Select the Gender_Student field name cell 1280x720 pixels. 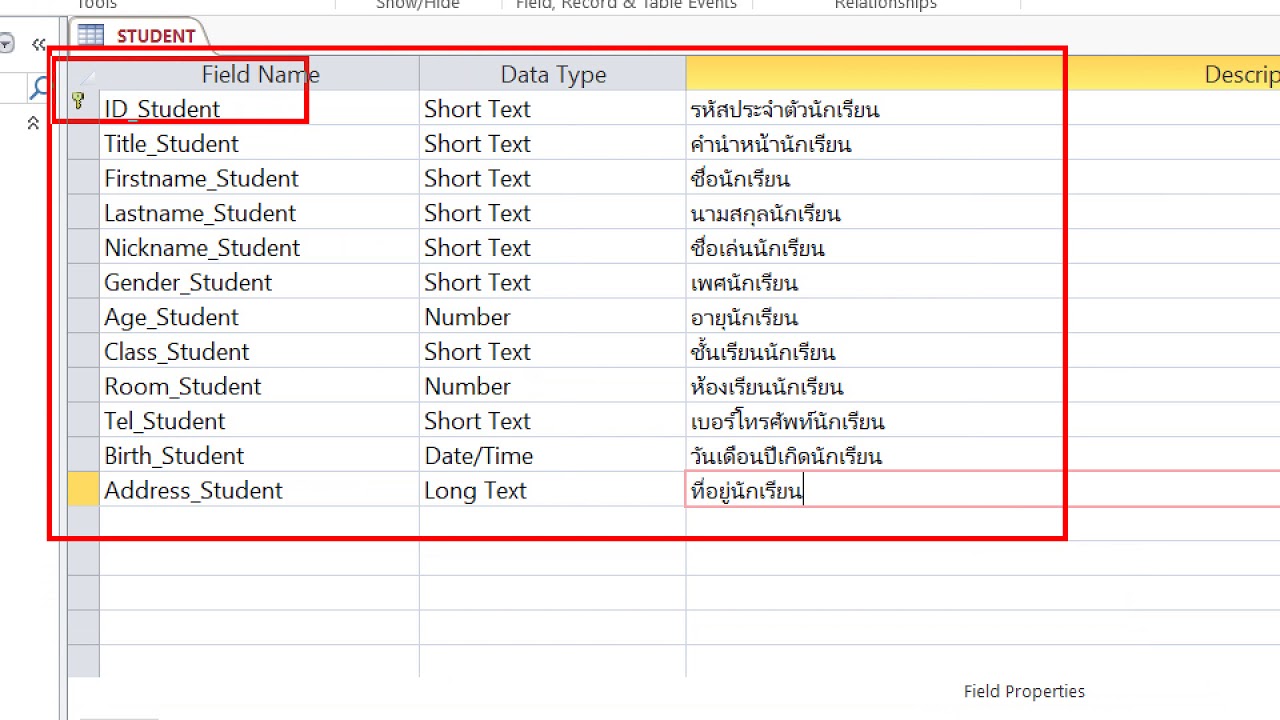(260, 282)
